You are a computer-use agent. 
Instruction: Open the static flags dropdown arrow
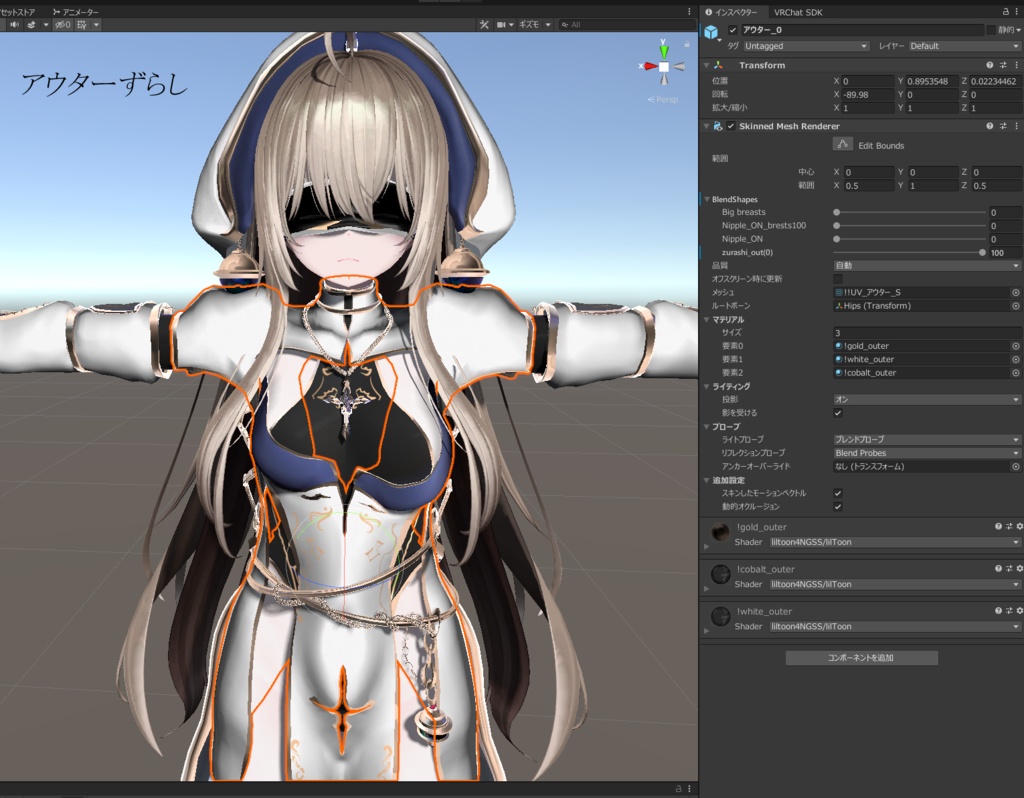point(1018,30)
